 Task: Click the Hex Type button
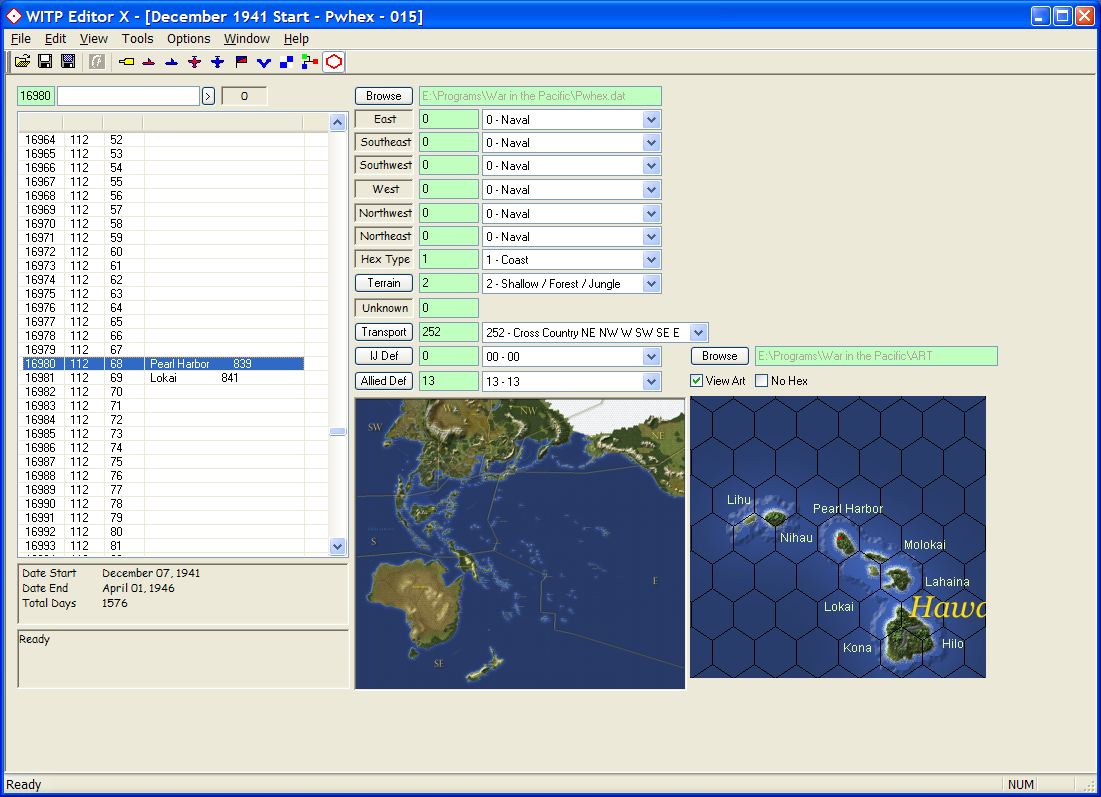(x=383, y=259)
